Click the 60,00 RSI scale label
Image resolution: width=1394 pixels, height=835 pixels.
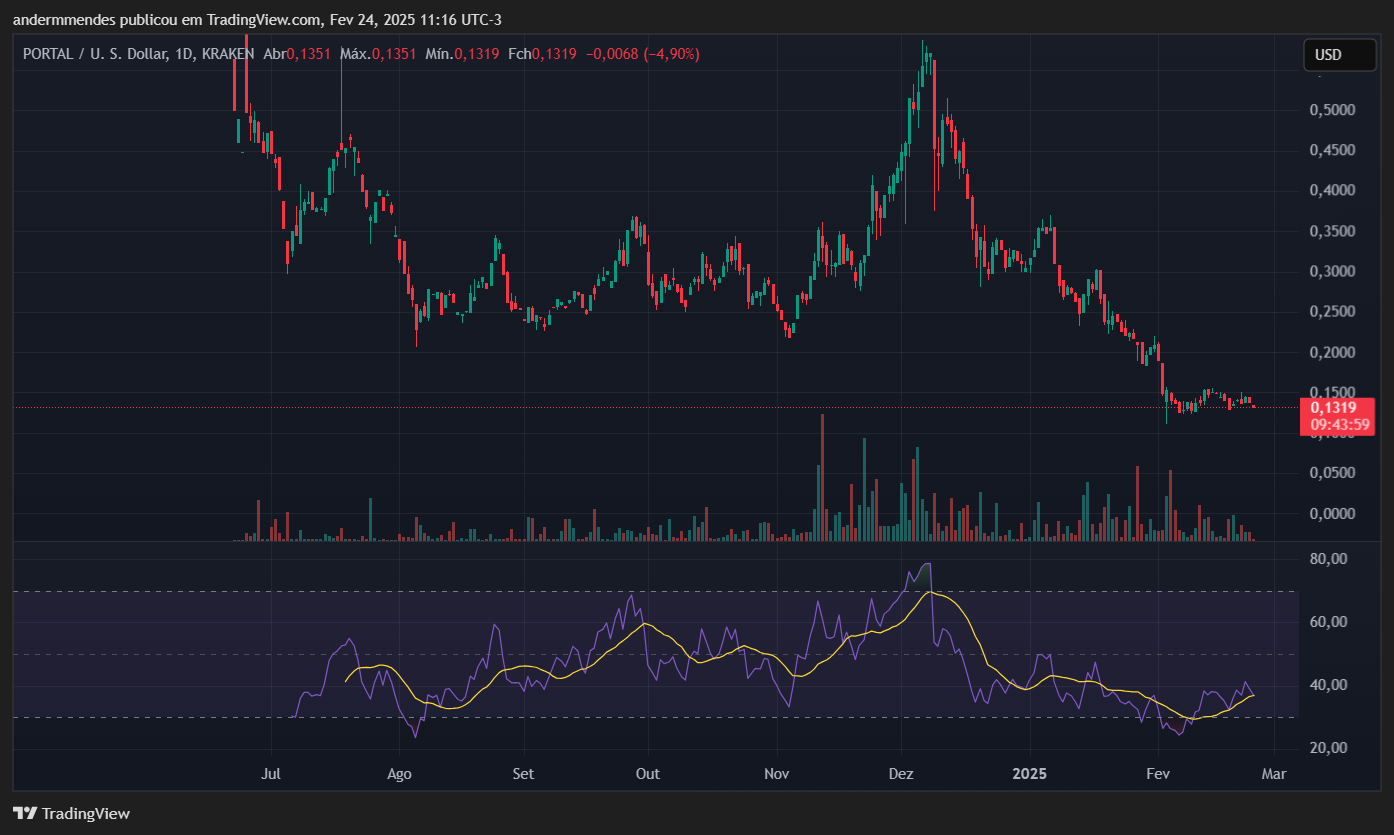1330,622
